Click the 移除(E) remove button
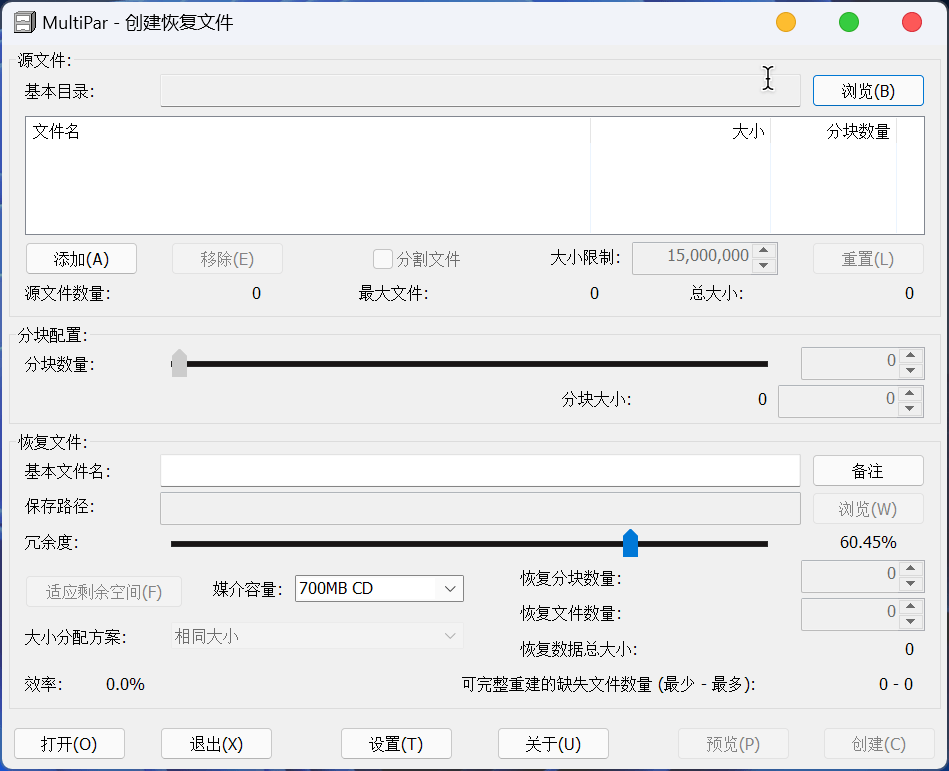Viewport: 949px width, 771px height. (x=227, y=259)
